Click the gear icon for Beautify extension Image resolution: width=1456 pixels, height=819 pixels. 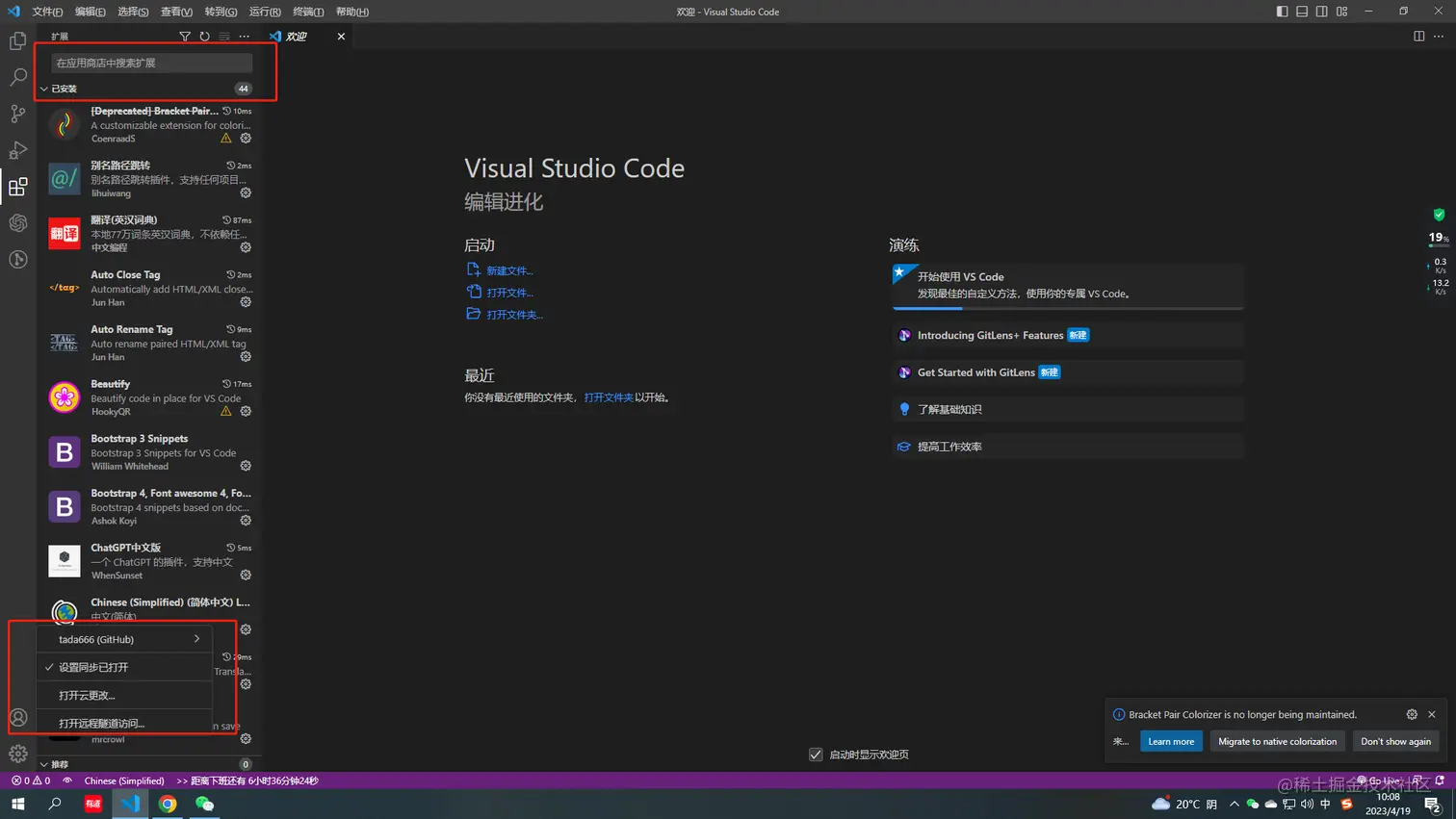coord(246,411)
